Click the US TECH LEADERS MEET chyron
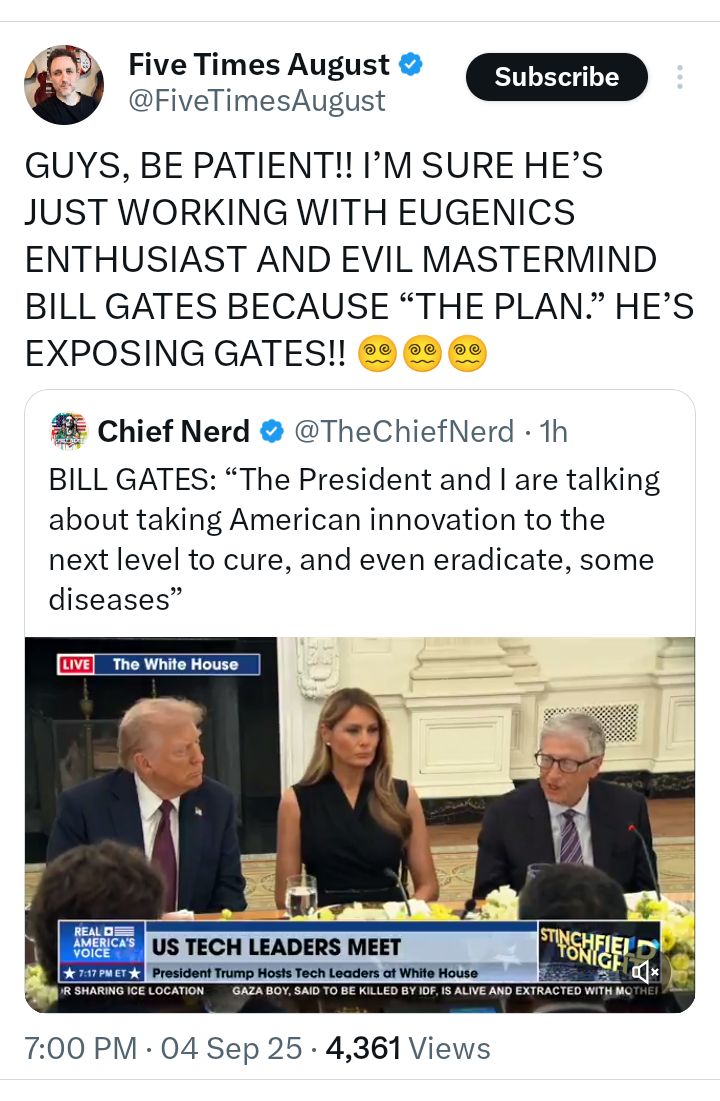The image size is (720, 1101). pyautogui.click(x=276, y=947)
